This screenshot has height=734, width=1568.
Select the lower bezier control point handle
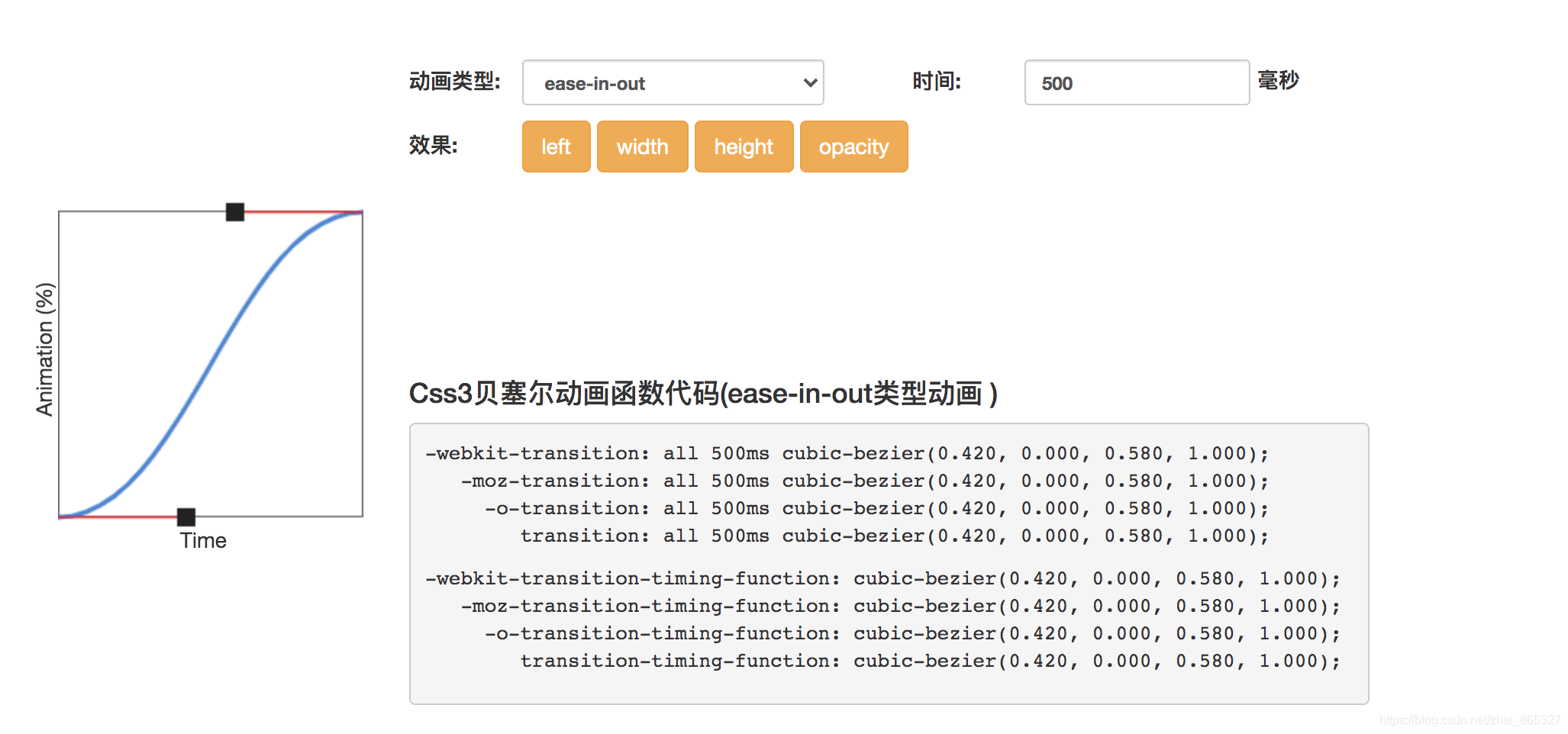(186, 517)
